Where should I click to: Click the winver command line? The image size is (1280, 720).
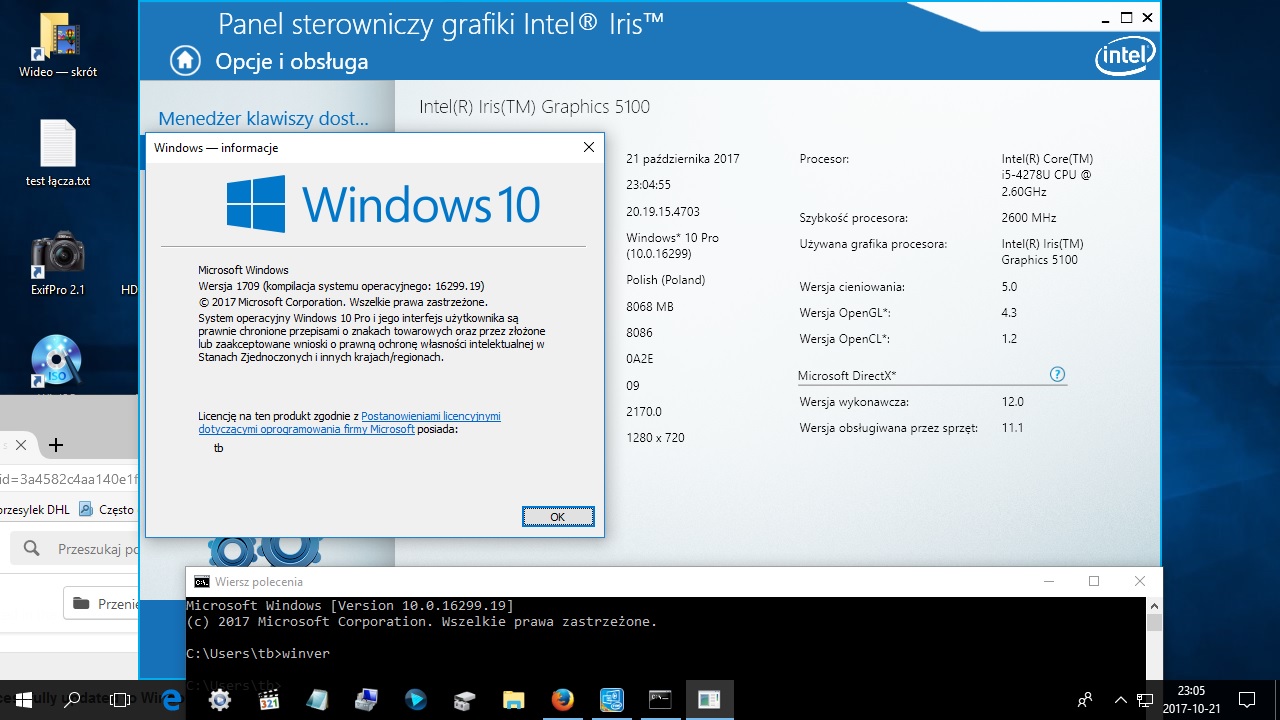point(258,654)
